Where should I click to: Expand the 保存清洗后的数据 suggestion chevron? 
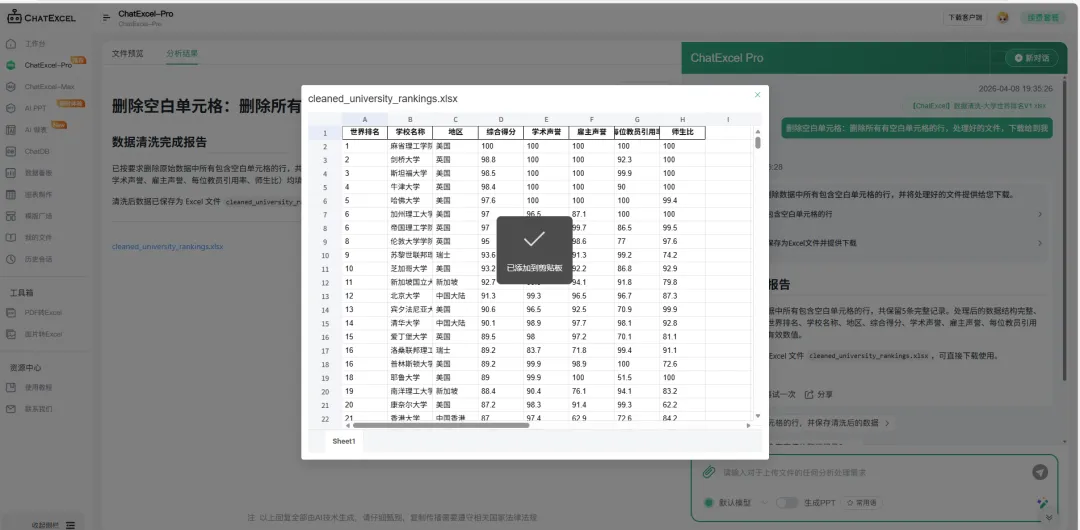887,422
